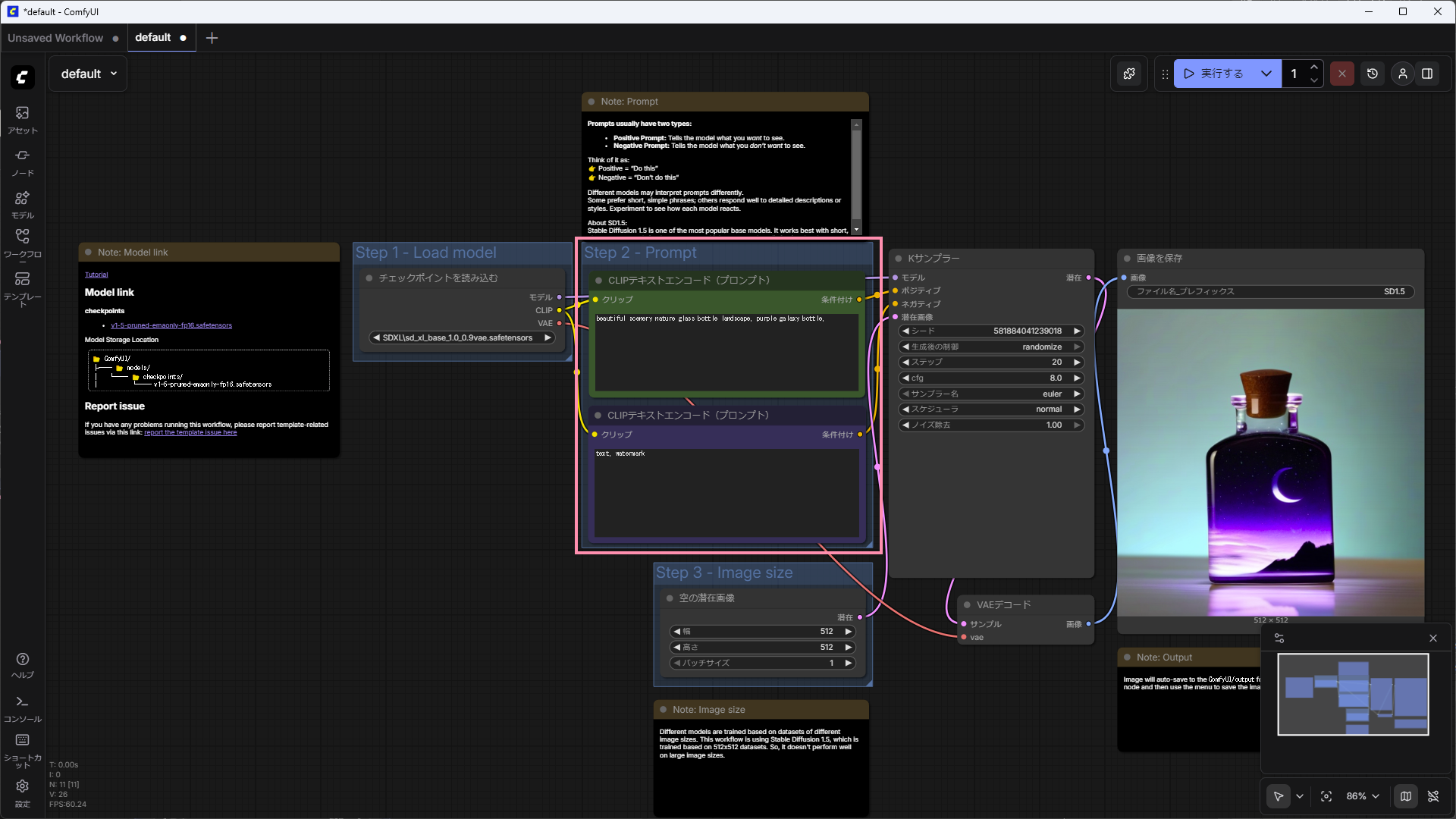Viewport: 1456px width, 819px height.
Task: Open the extensions manager puzzle icon
Action: tap(1129, 74)
